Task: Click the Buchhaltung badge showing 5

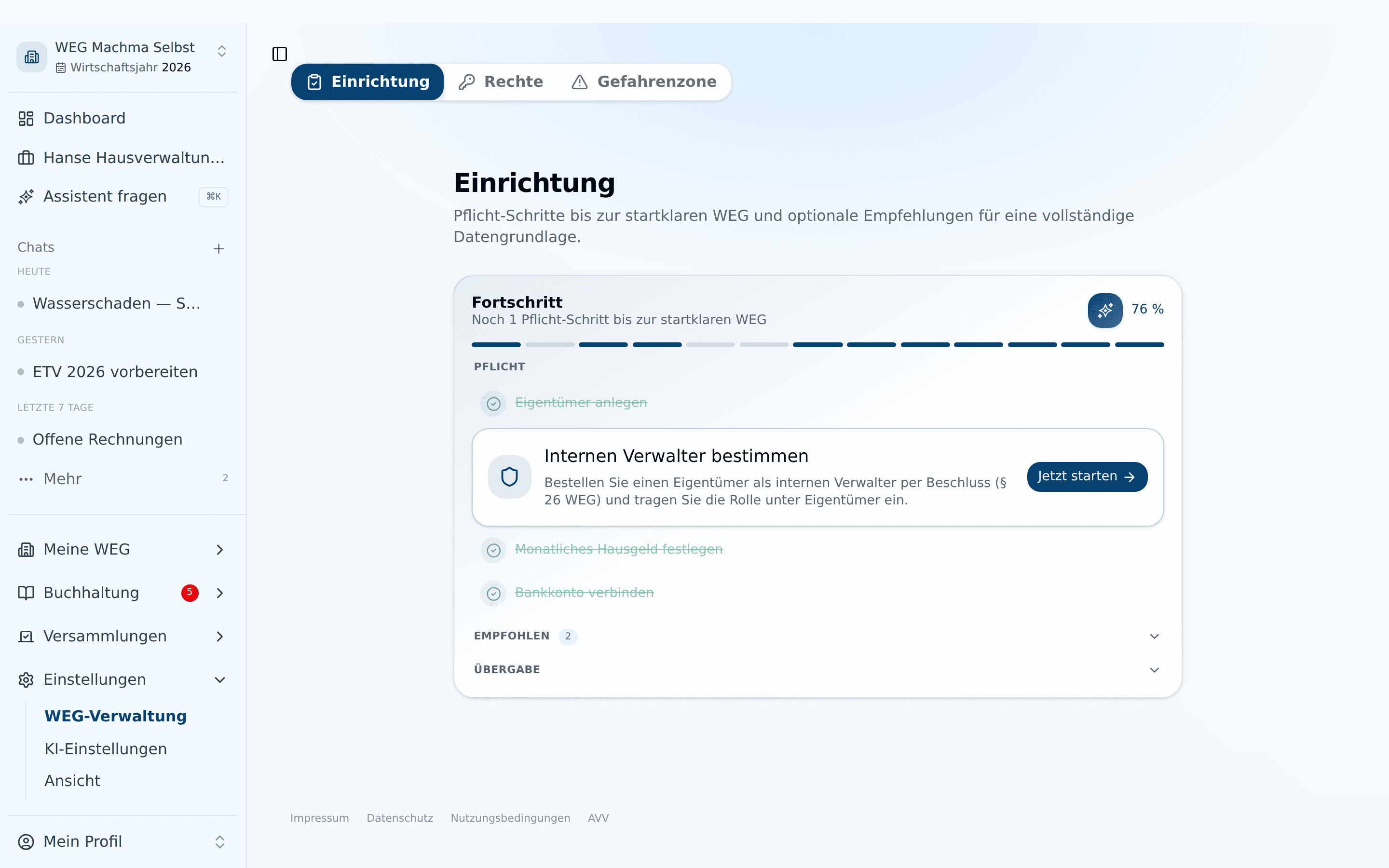Action: [190, 593]
